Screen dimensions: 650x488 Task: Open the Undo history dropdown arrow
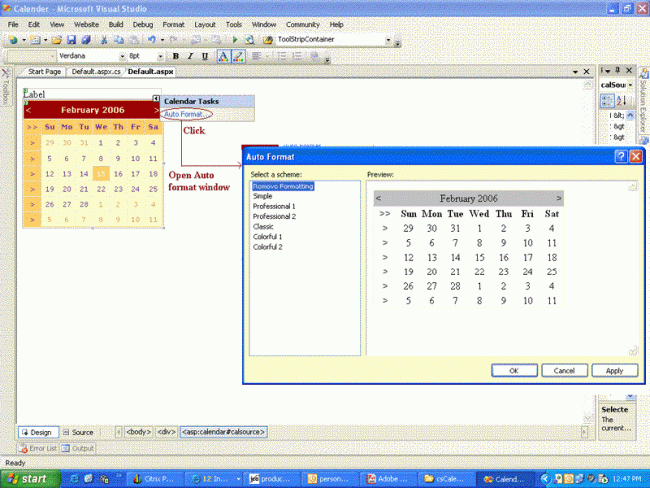tap(162, 40)
